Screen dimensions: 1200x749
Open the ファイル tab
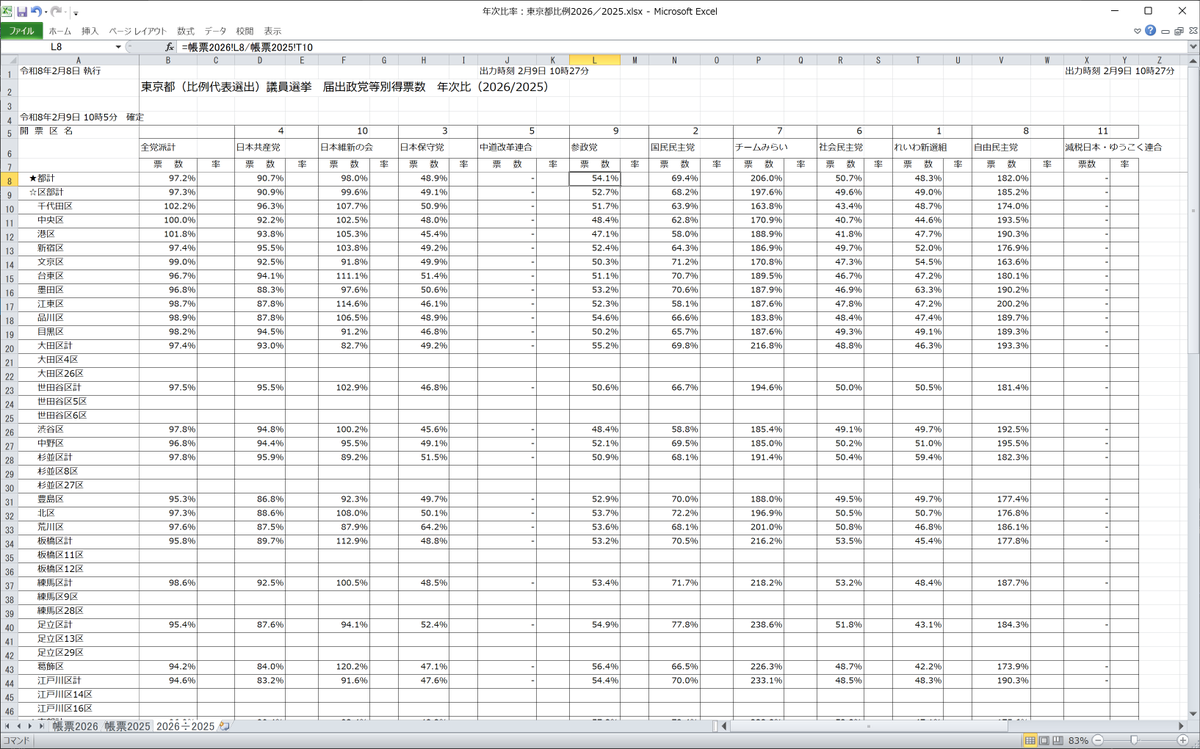[x=20, y=31]
